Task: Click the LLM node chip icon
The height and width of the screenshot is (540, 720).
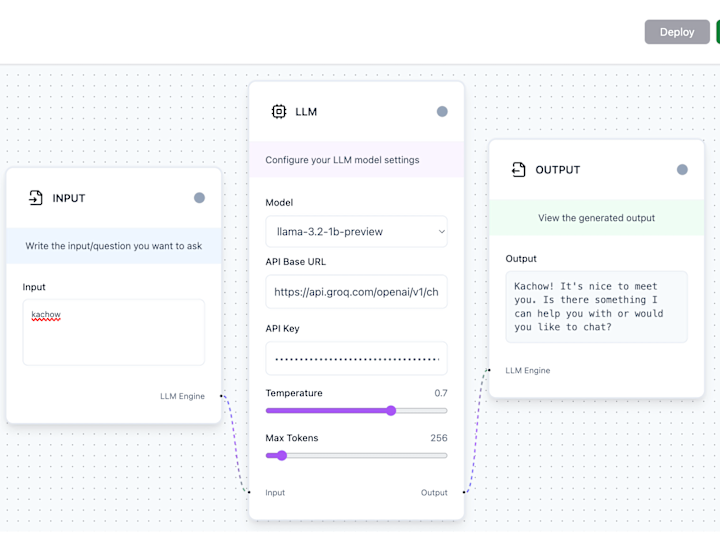Action: (279, 112)
